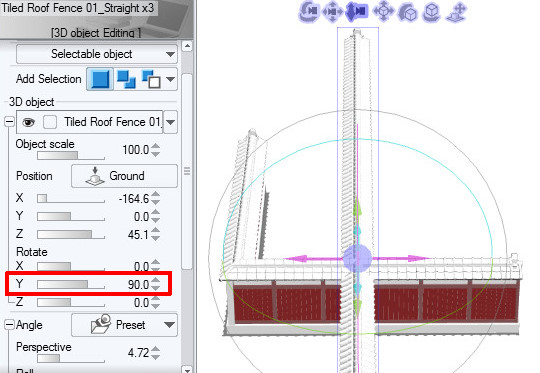Select the spin object horizontally icon
Screen dimensions: 540x373
[432, 12]
